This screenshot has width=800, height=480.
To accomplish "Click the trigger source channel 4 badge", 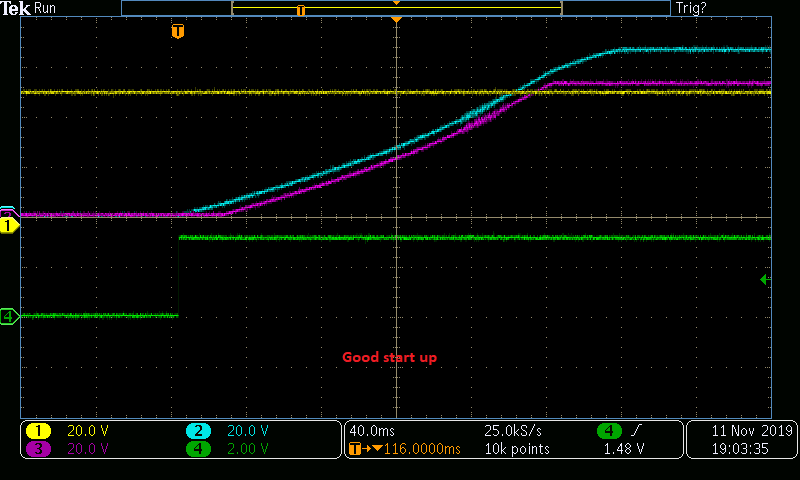I will [609, 431].
